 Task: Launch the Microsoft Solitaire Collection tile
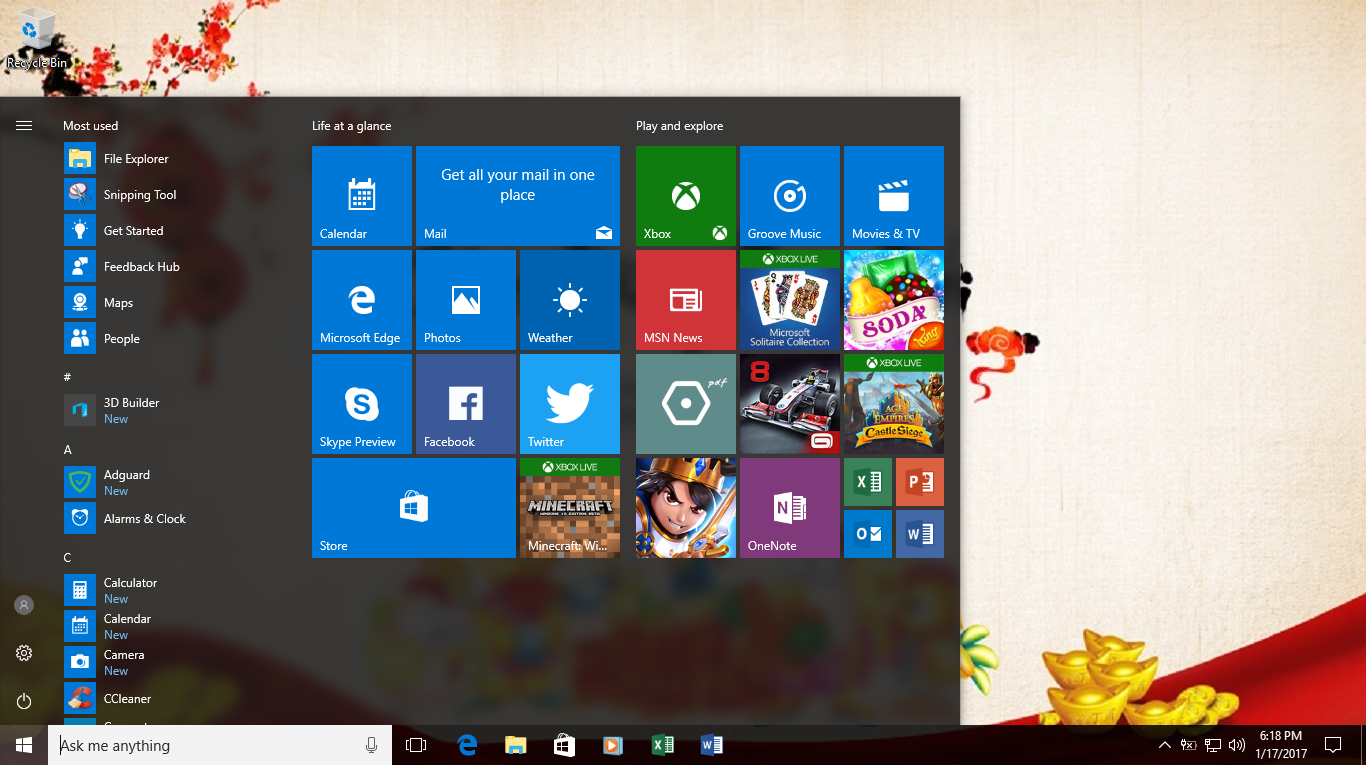pyautogui.click(x=790, y=300)
